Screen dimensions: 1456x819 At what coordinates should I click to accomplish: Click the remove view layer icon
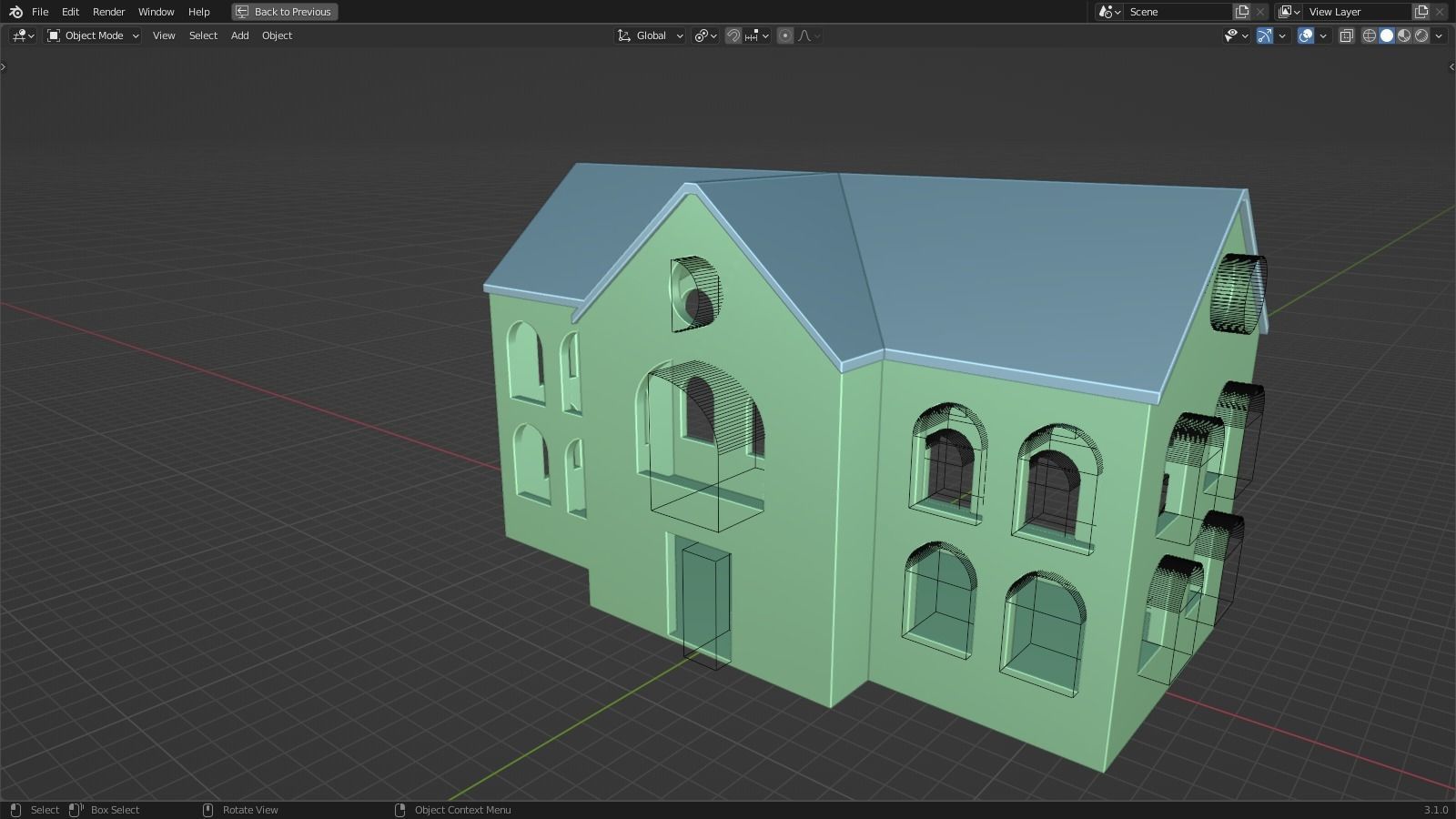pyautogui.click(x=1440, y=12)
